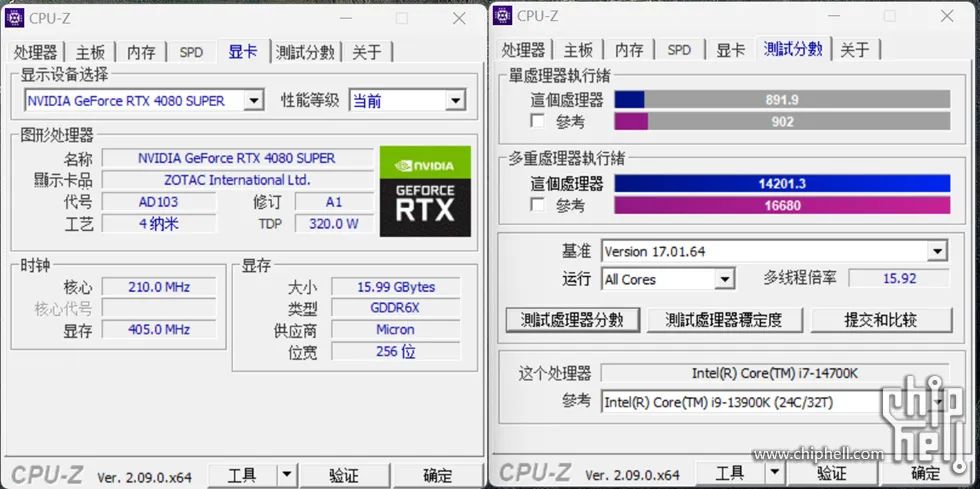Screen dimensions: 980x489
Task: Click the ZOTAC International Ltd. field
Action: 237,180
